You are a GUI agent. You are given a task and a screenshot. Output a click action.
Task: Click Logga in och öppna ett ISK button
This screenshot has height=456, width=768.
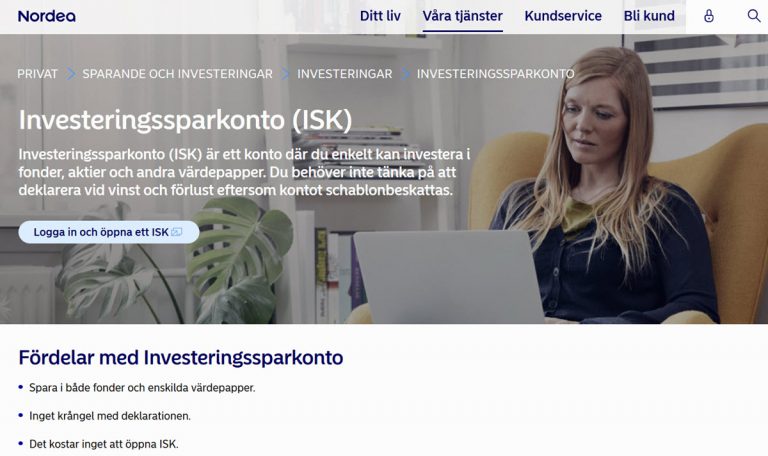(x=109, y=232)
